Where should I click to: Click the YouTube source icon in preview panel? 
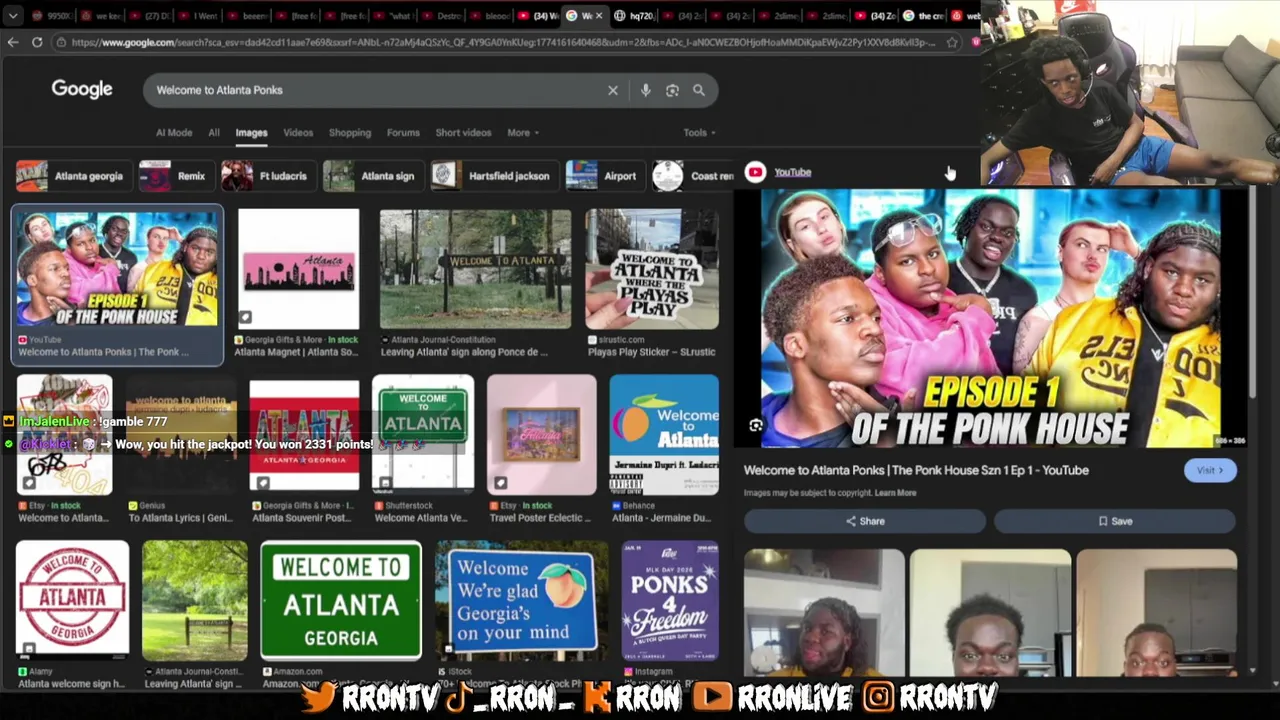point(755,172)
